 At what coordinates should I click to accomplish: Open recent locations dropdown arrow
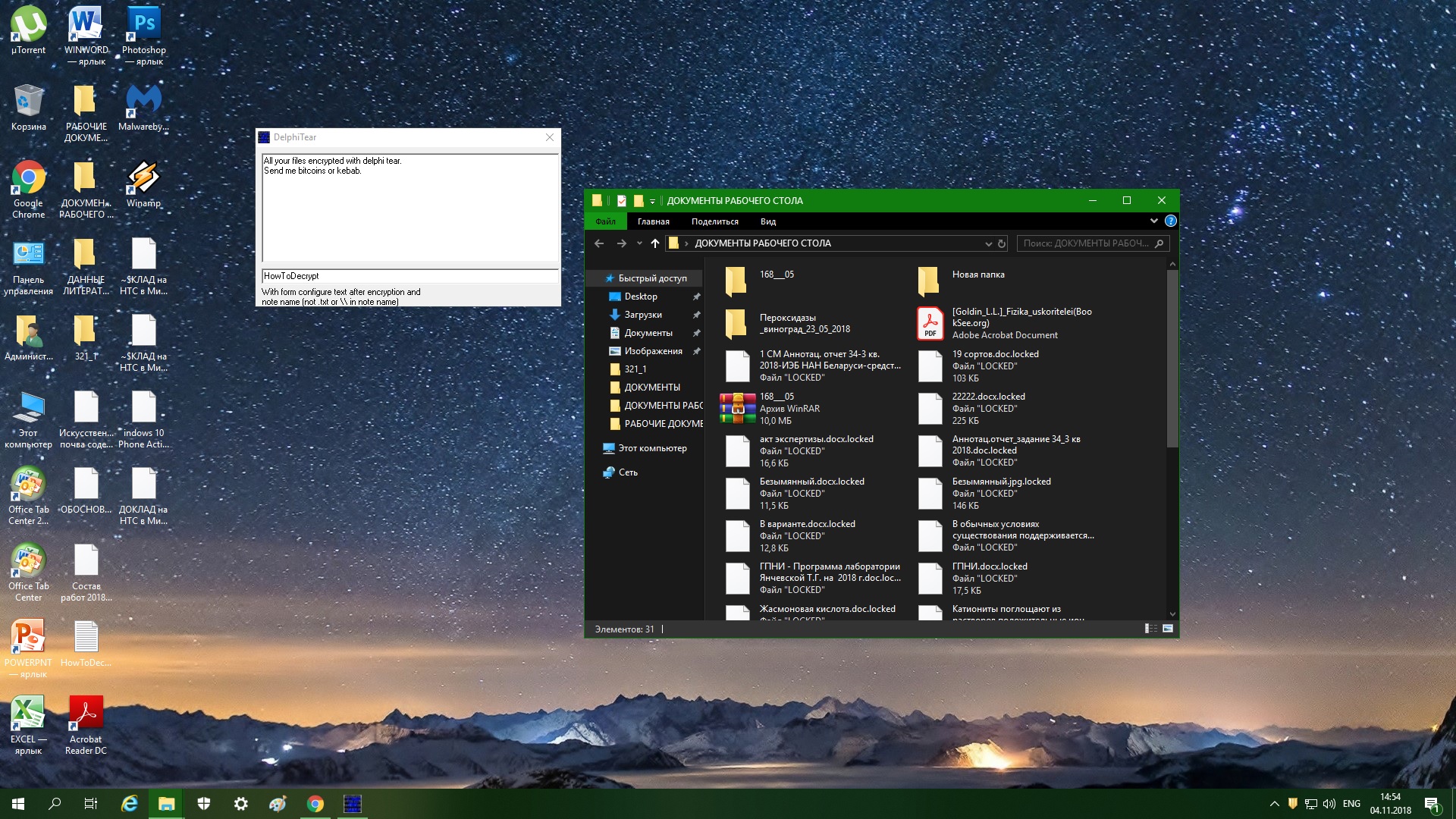[639, 243]
